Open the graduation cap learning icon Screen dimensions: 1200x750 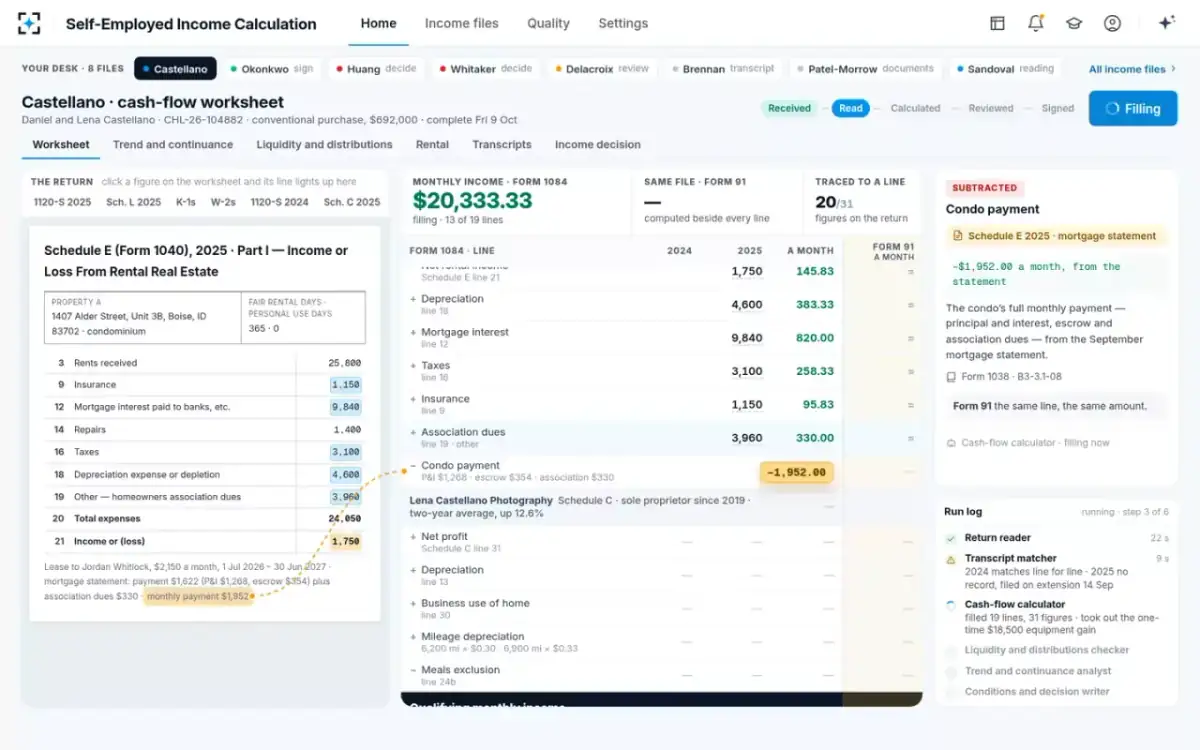point(1074,23)
